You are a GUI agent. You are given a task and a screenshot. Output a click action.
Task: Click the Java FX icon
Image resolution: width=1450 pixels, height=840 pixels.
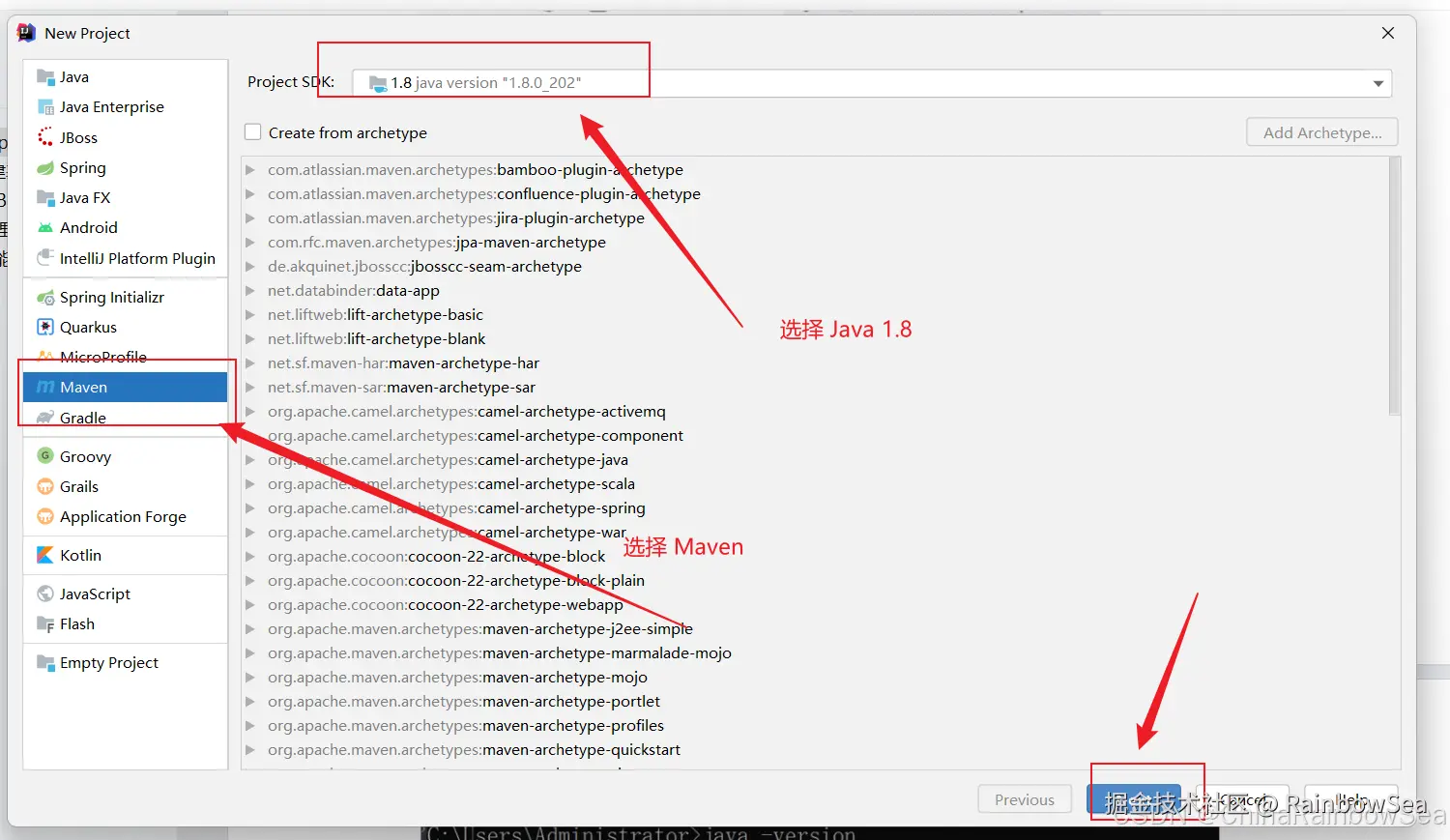coord(45,198)
